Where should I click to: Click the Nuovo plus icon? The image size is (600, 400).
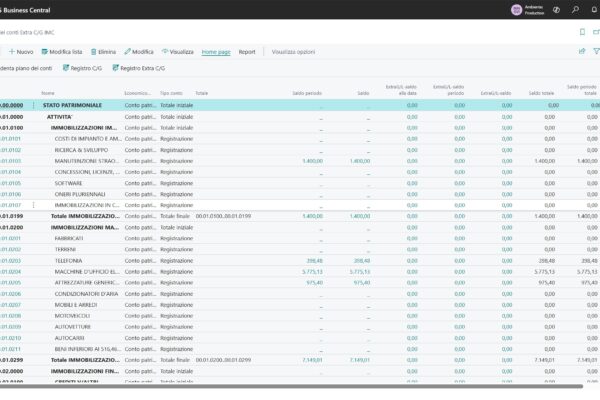11,51
